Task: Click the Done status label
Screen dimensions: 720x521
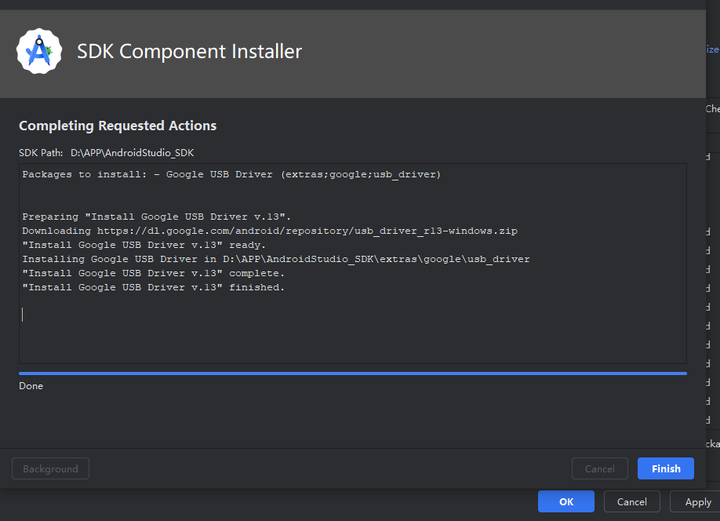Action: [31, 386]
